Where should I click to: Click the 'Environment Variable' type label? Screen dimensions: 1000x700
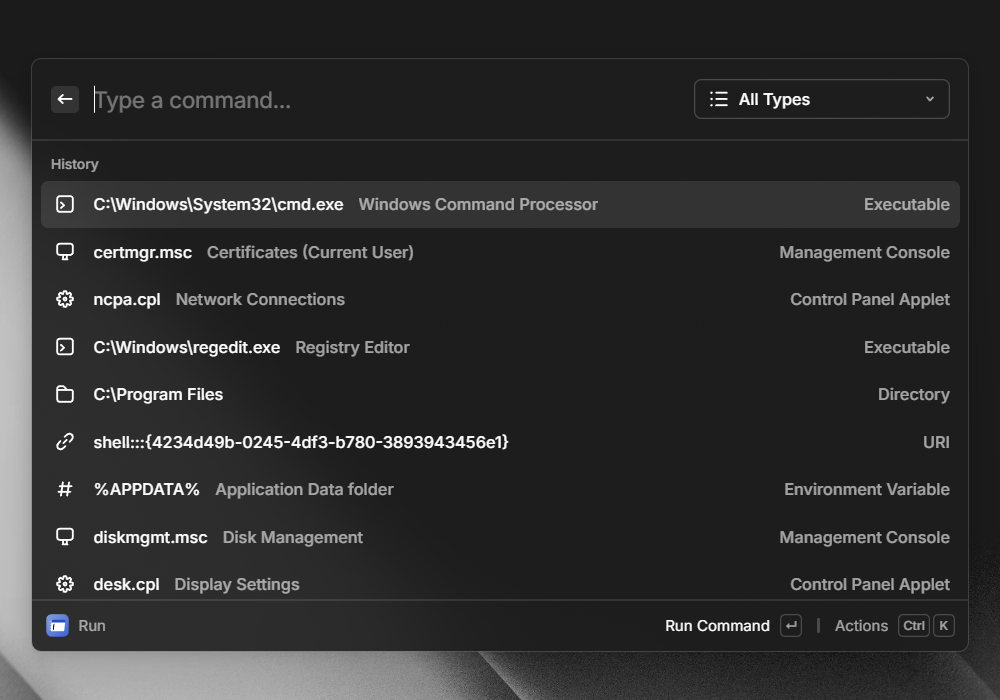867,489
